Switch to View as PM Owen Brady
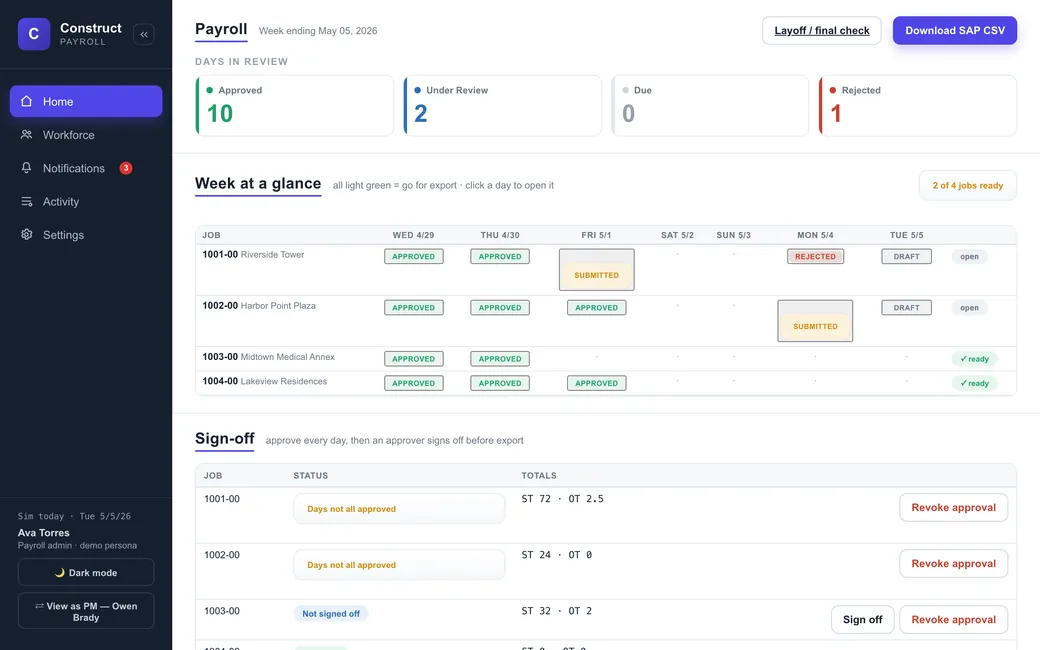Screen dimensions: 1040x650 pyautogui.click(x=86, y=611)
